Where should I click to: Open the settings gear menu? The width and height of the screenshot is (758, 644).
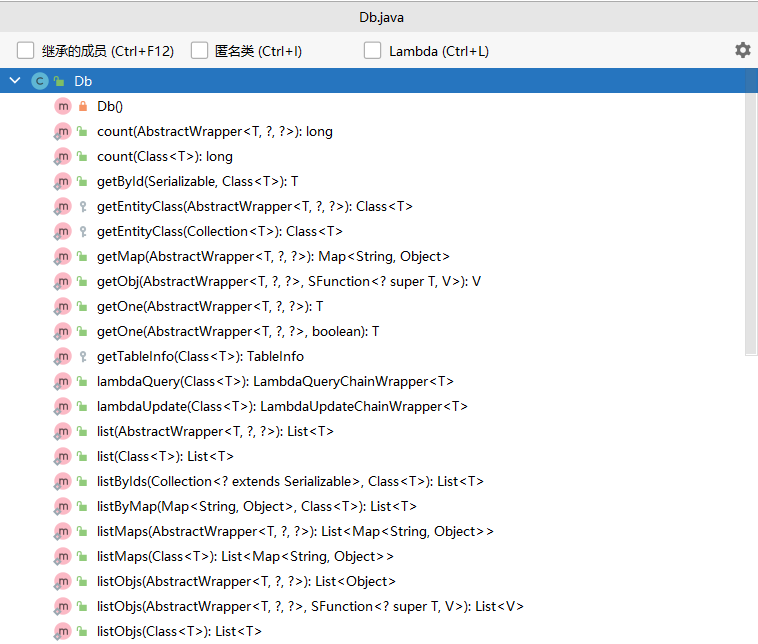743,50
